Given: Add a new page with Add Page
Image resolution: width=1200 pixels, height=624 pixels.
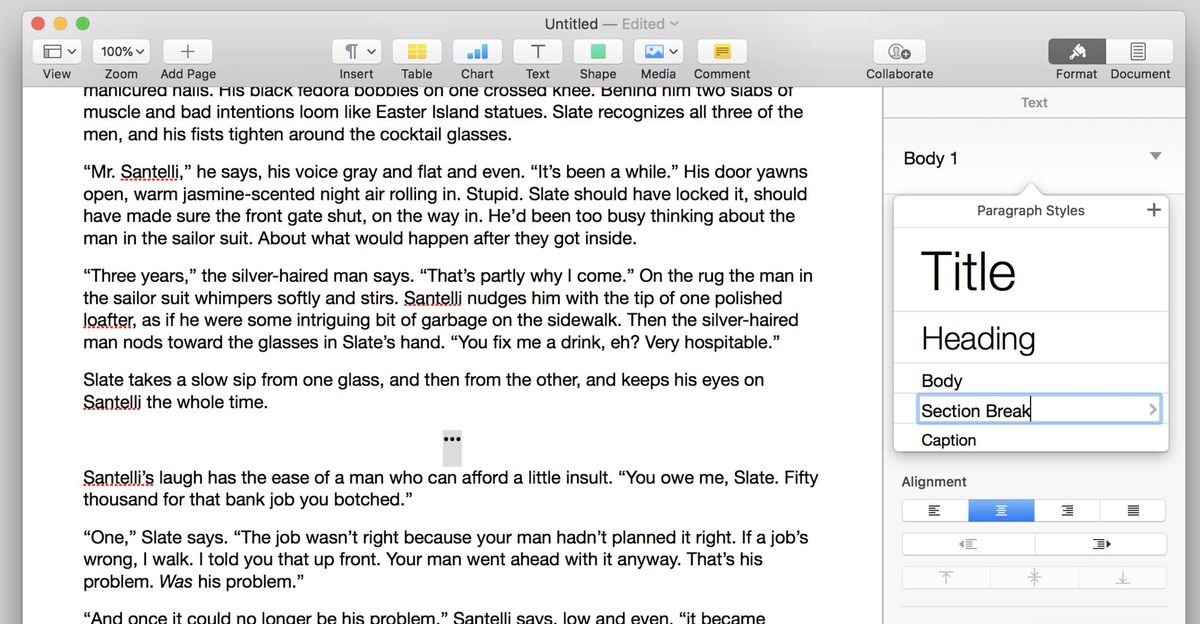Looking at the screenshot, I should point(187,52).
